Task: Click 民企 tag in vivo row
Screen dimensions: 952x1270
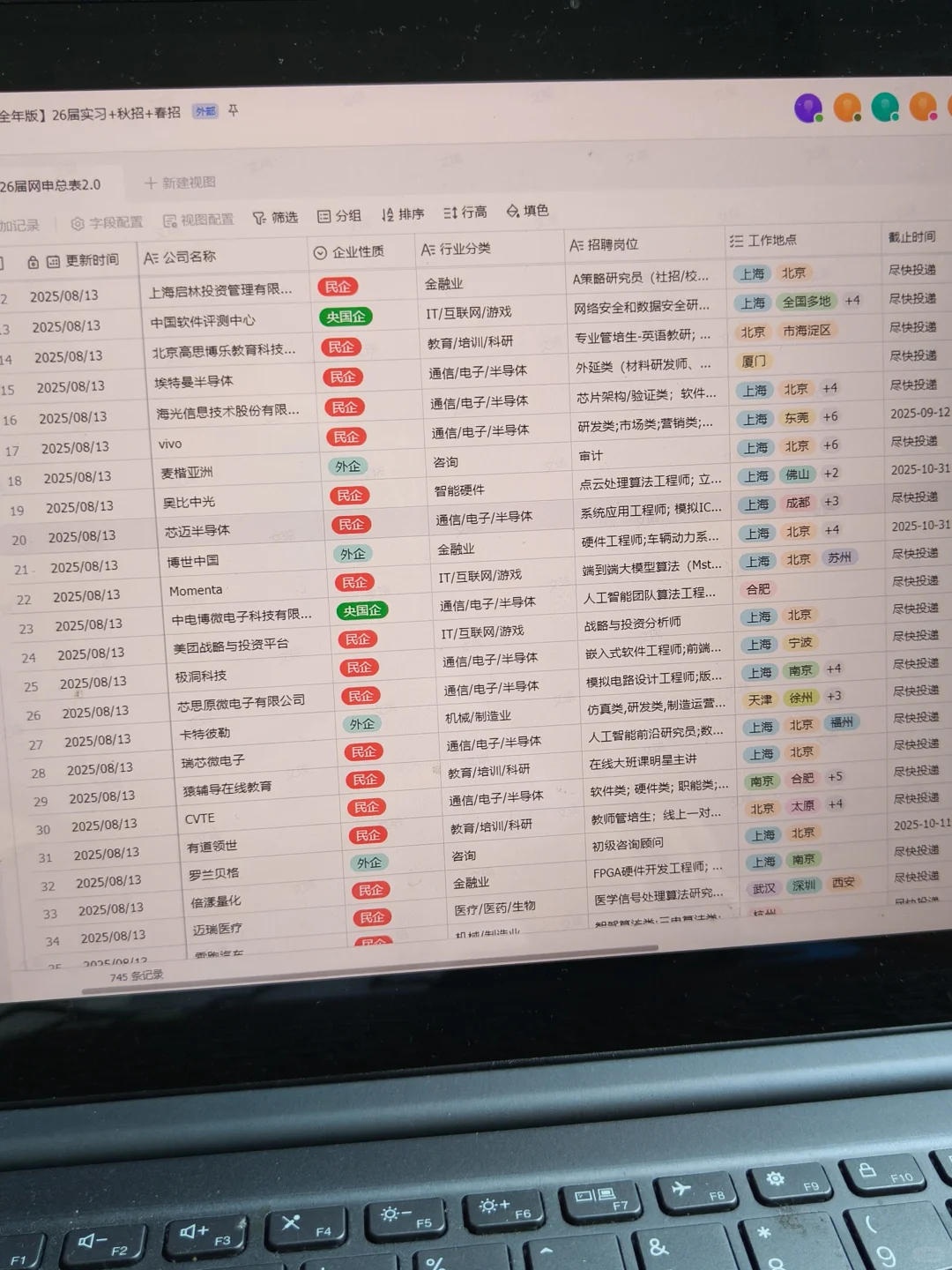Action: [346, 437]
